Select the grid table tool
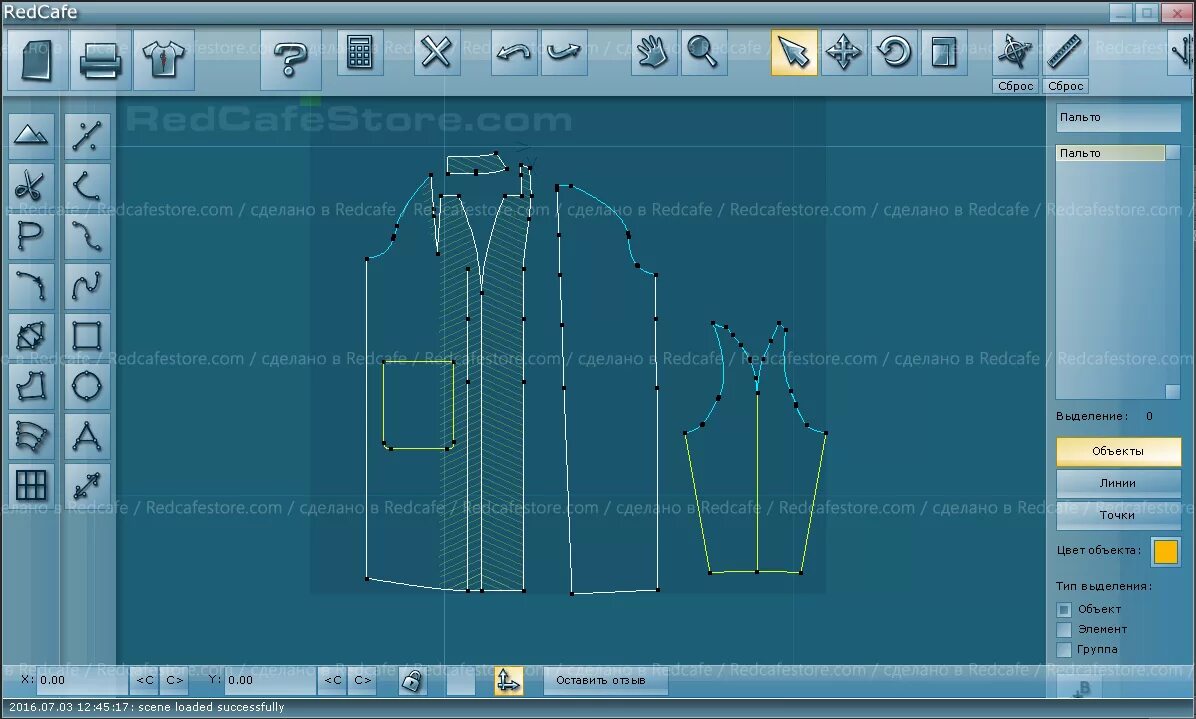Viewport: 1196px width, 719px height. [x=31, y=486]
